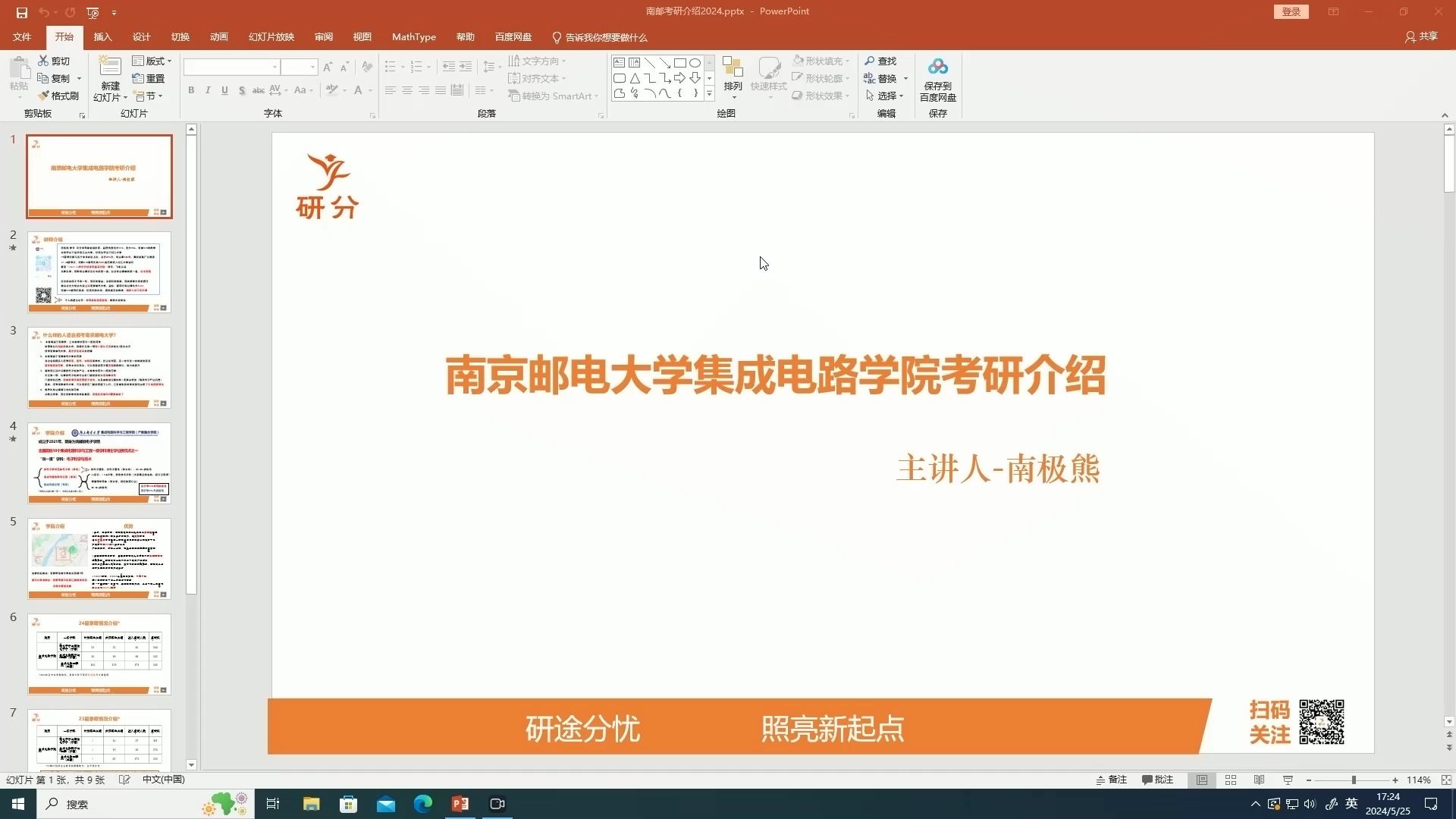Click zoom out minus button
This screenshot has height=819, width=1456.
[x=1309, y=780]
